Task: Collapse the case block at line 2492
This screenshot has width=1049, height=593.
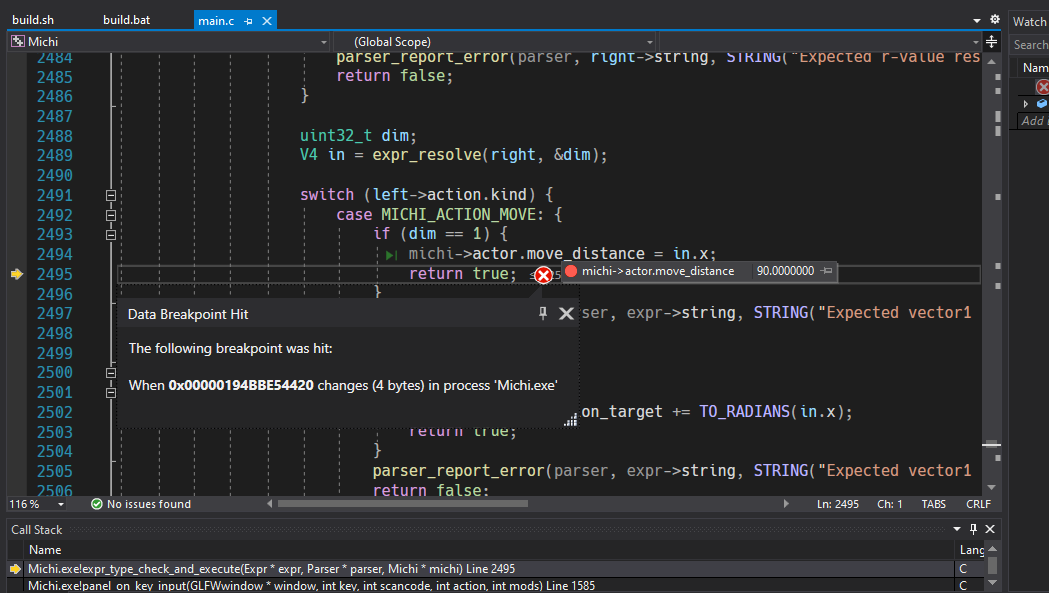Action: coord(111,216)
